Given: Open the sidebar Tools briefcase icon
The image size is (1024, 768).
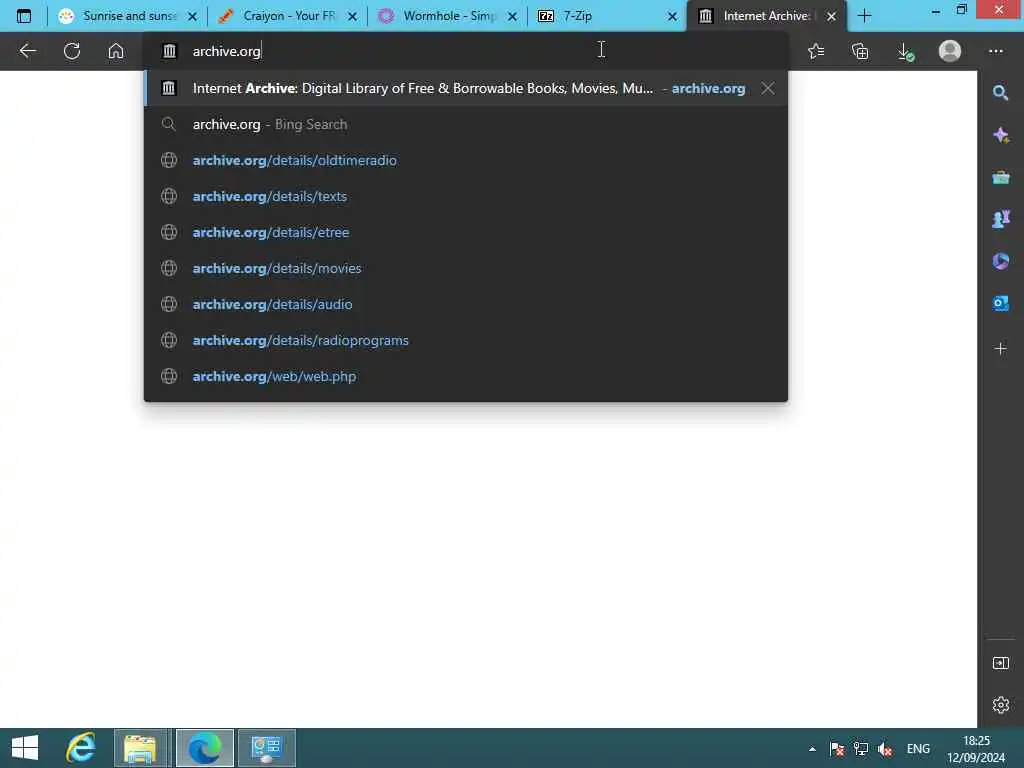Looking at the screenshot, I should pyautogui.click(x=1000, y=177).
